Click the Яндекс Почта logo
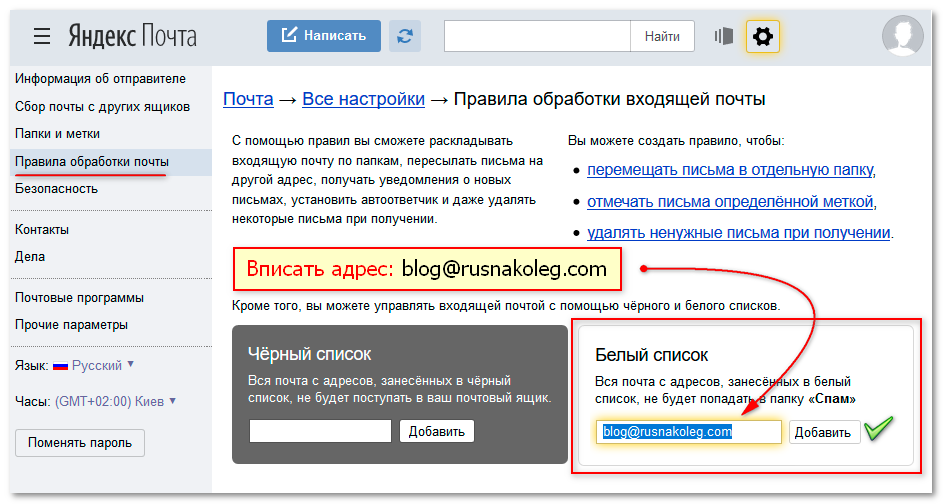The image size is (943, 504). pos(132,36)
